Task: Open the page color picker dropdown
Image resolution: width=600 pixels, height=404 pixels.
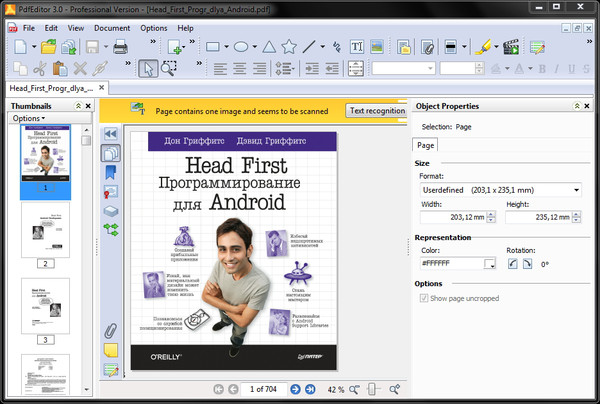Action: coord(490,264)
